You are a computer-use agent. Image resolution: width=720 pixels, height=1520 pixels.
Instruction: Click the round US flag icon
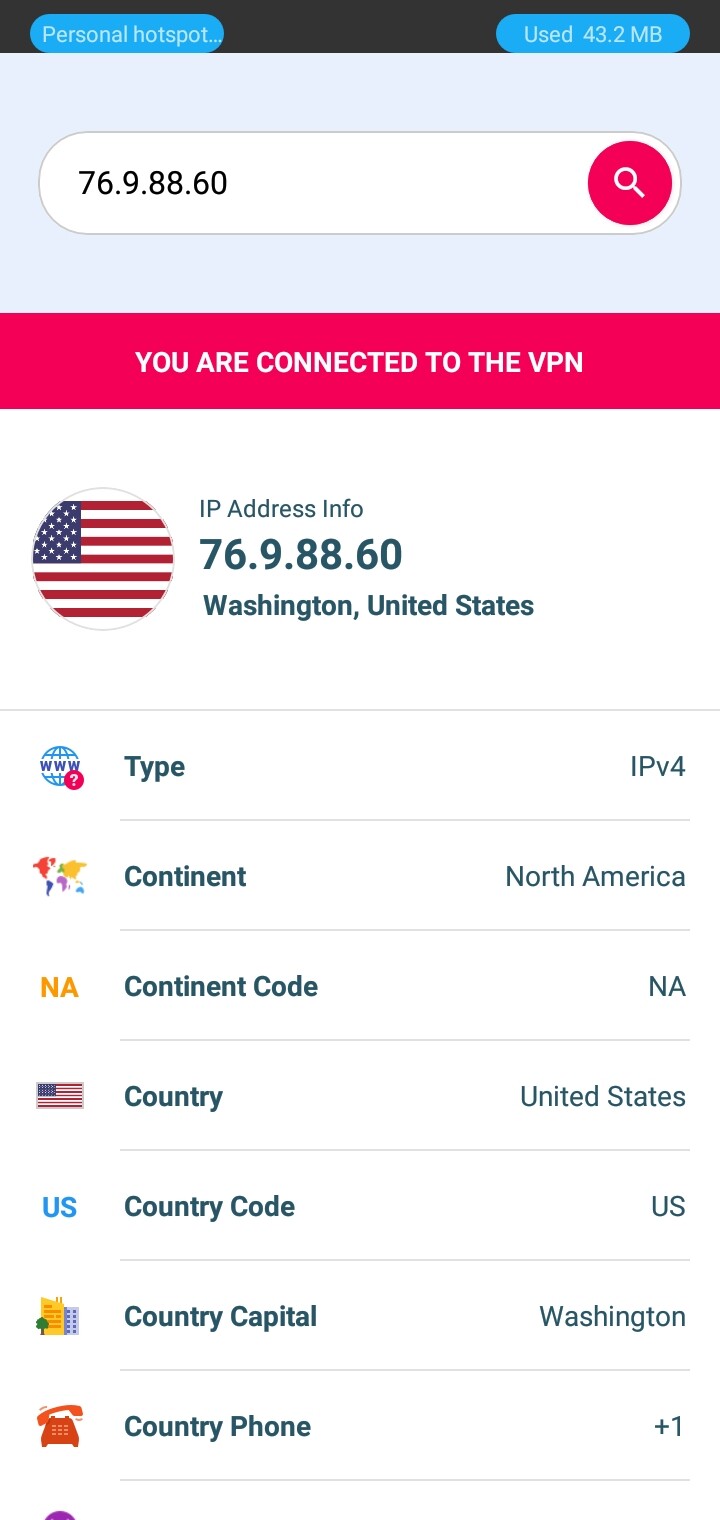tap(103, 559)
